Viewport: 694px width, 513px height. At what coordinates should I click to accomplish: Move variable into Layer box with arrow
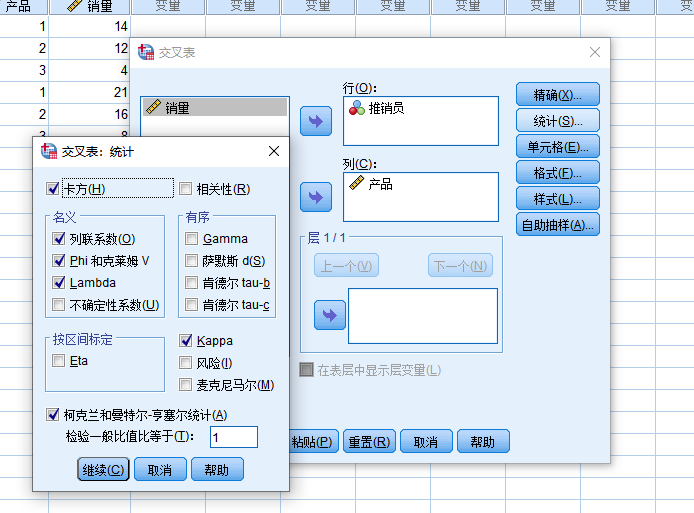tap(330, 315)
